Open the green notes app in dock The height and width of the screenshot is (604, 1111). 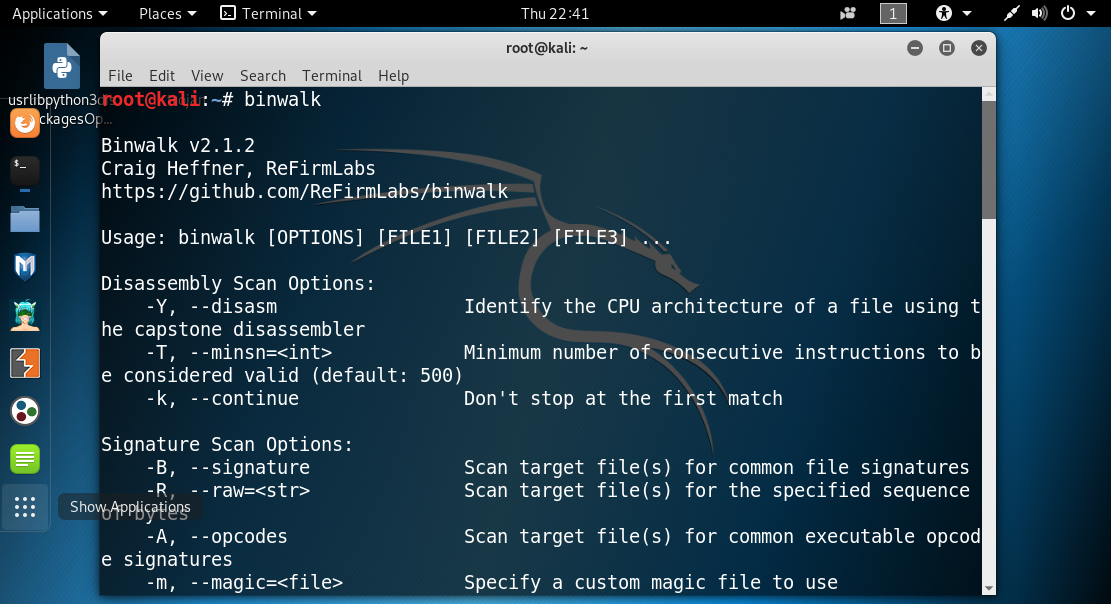[25, 459]
